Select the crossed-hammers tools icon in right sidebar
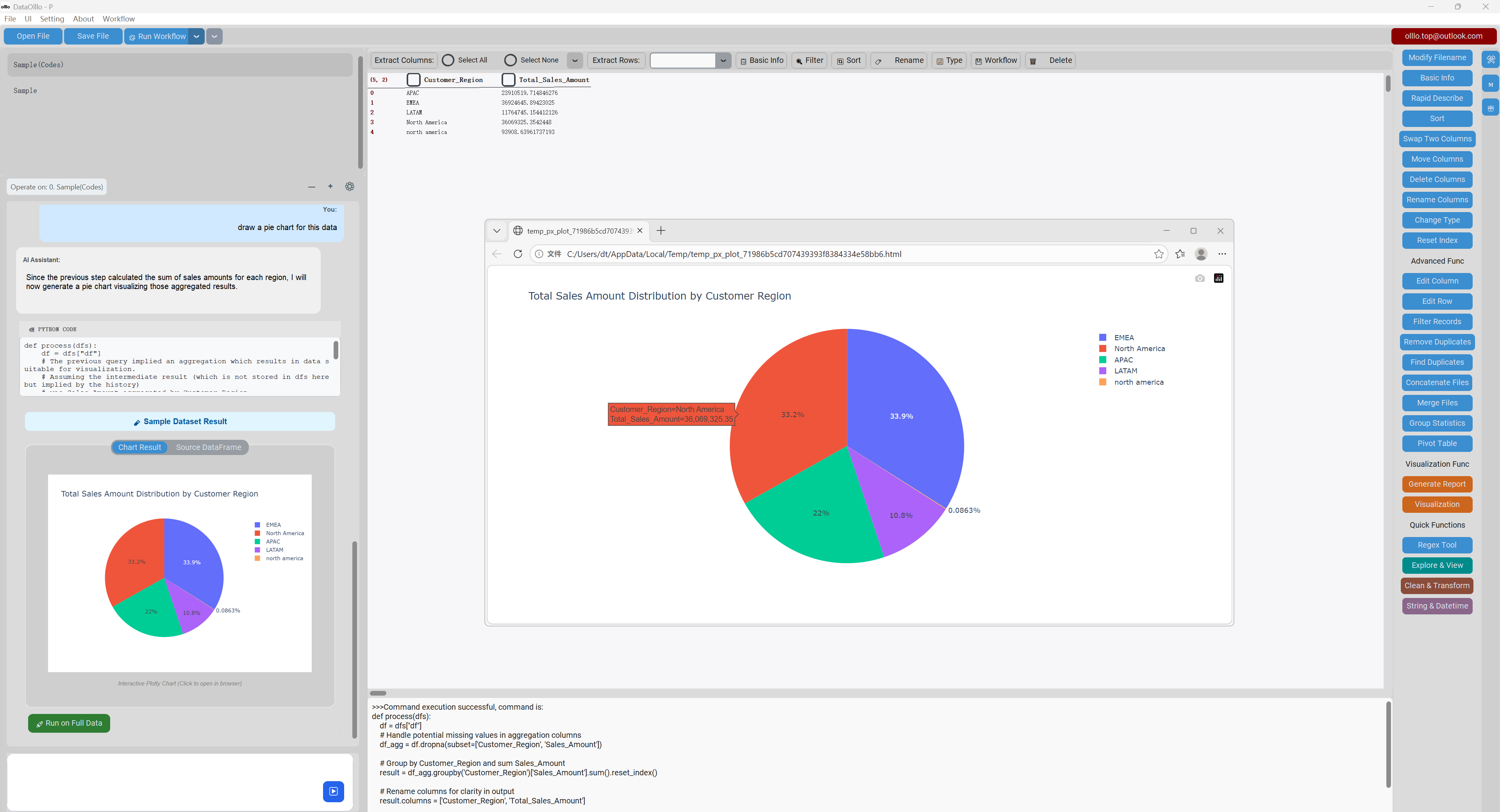The image size is (1500, 812). 1491,59
